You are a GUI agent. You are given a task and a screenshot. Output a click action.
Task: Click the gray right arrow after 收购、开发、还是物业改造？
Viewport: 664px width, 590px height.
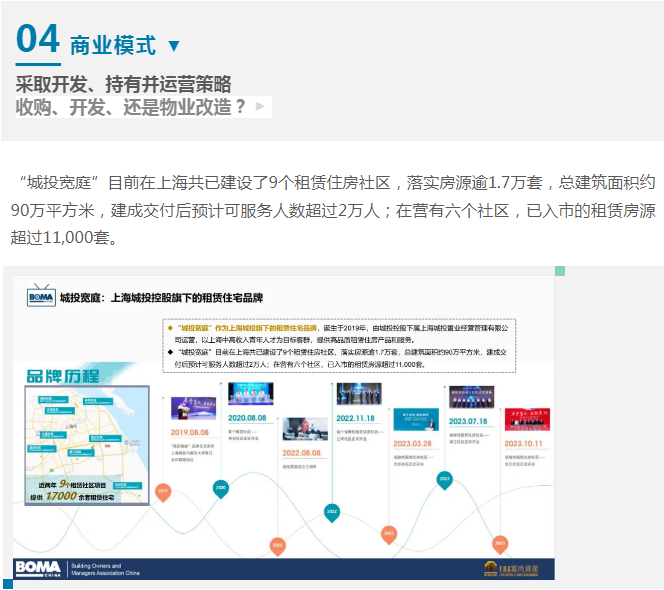(260, 106)
